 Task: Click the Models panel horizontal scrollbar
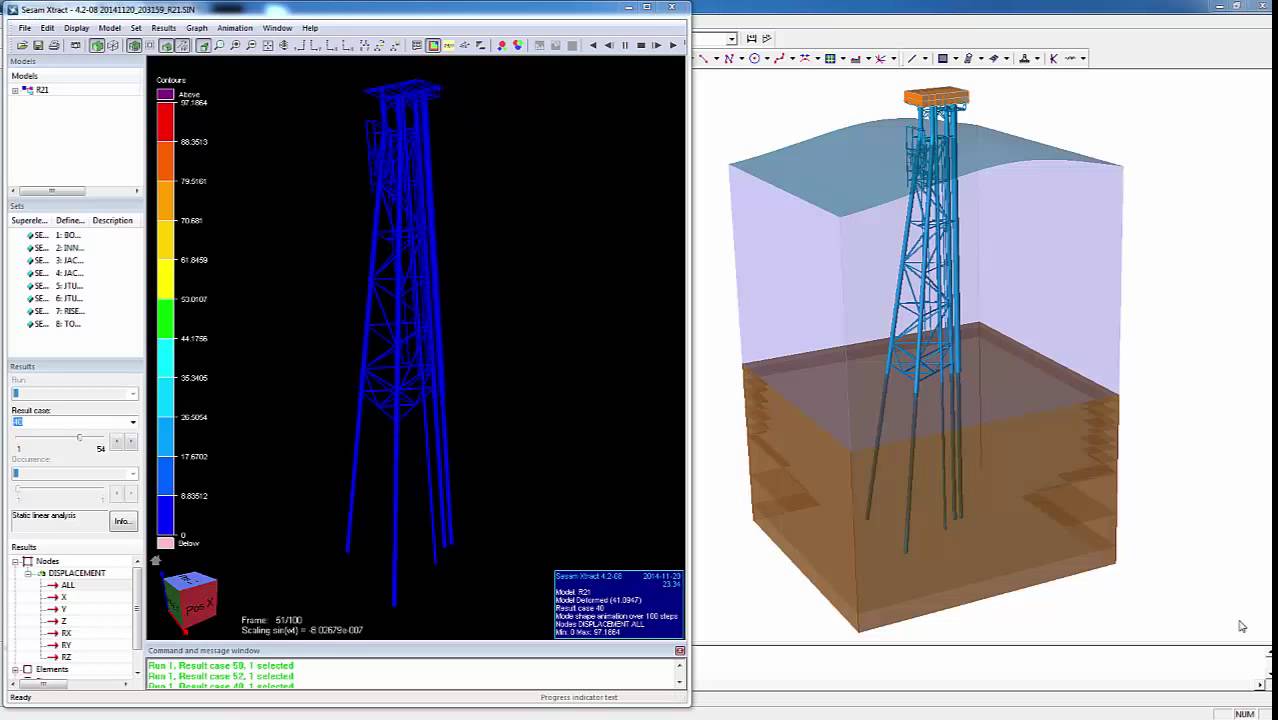73,191
